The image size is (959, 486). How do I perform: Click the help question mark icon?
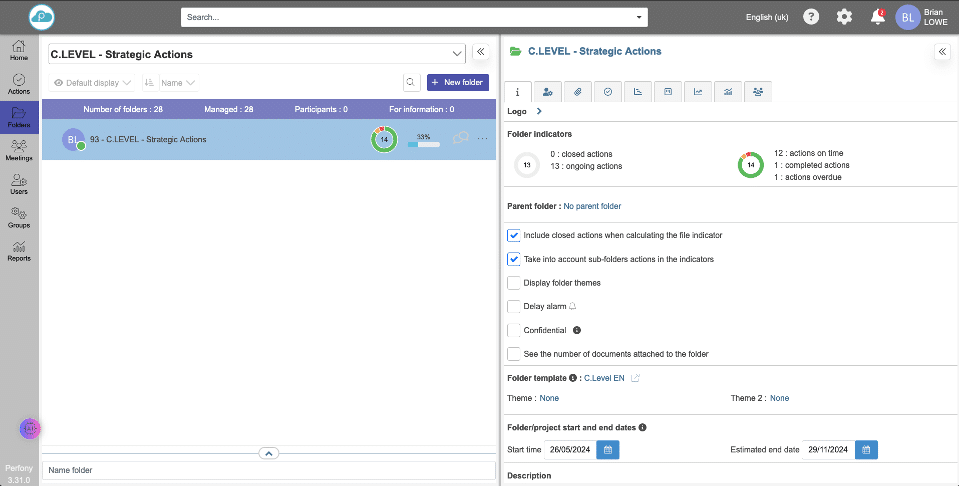(811, 17)
